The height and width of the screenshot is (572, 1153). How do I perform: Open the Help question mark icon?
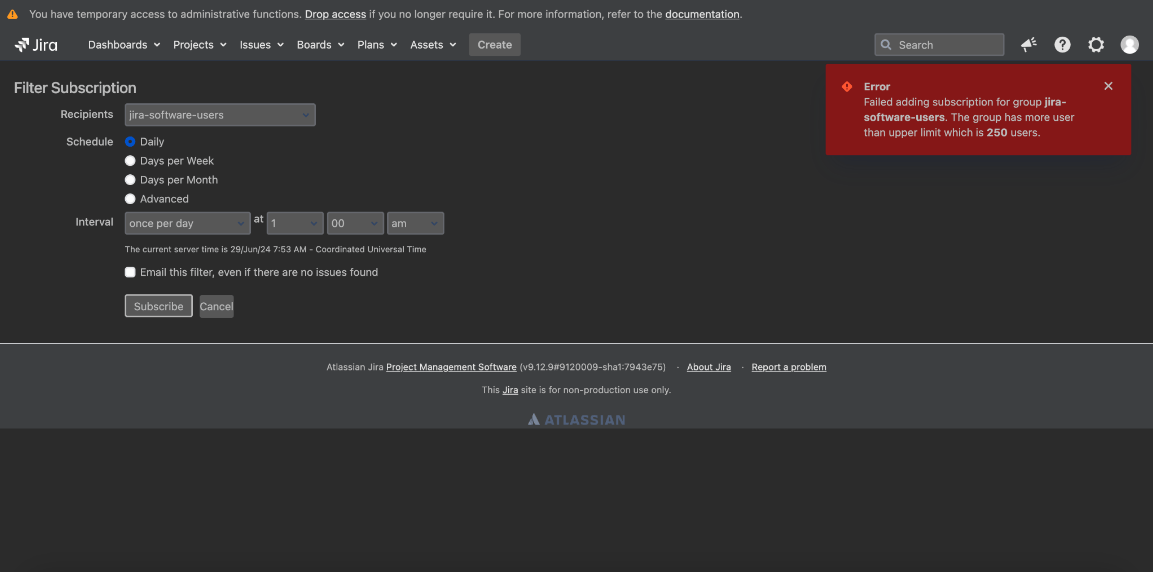pos(1062,45)
